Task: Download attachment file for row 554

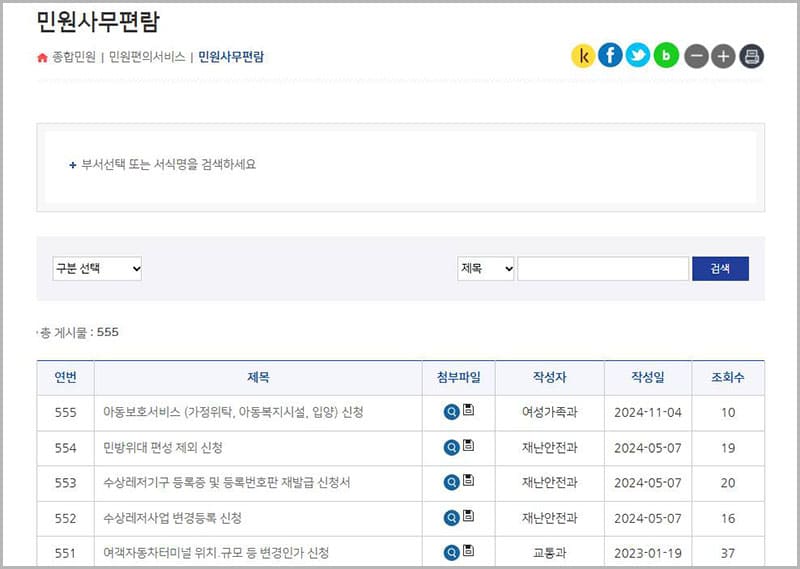Action: [468, 446]
